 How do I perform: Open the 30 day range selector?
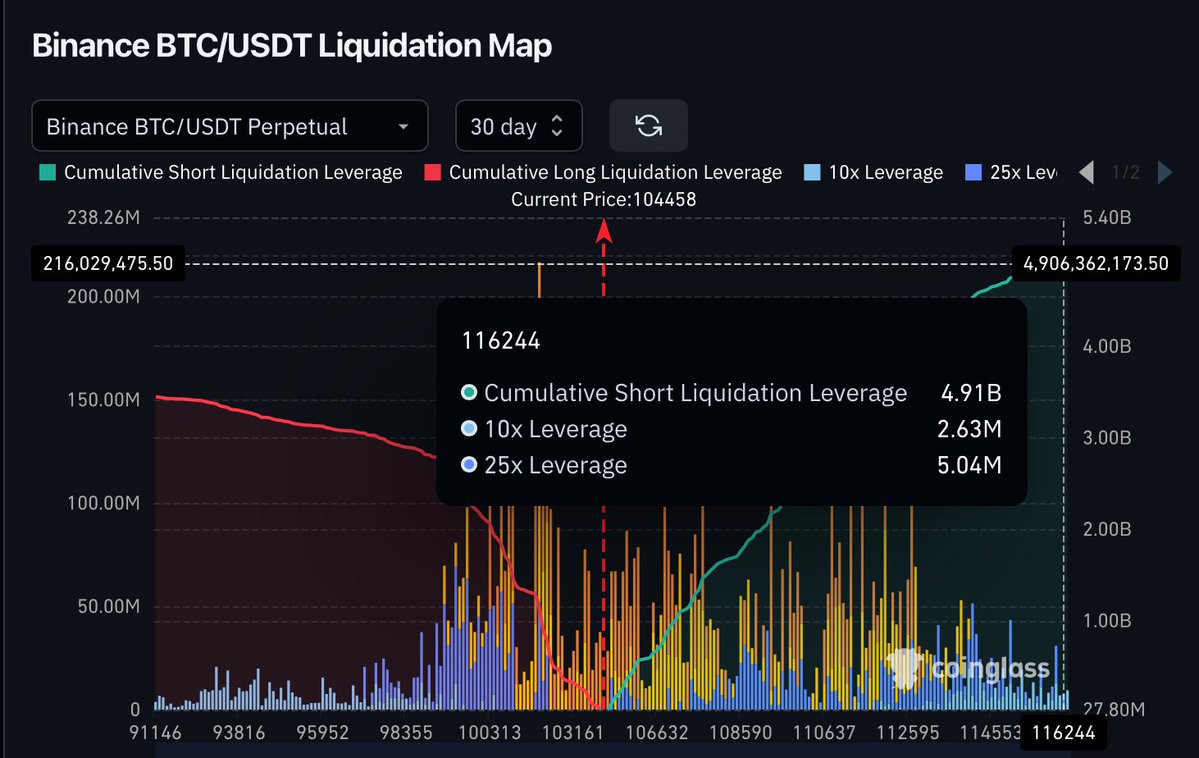pyautogui.click(x=518, y=125)
